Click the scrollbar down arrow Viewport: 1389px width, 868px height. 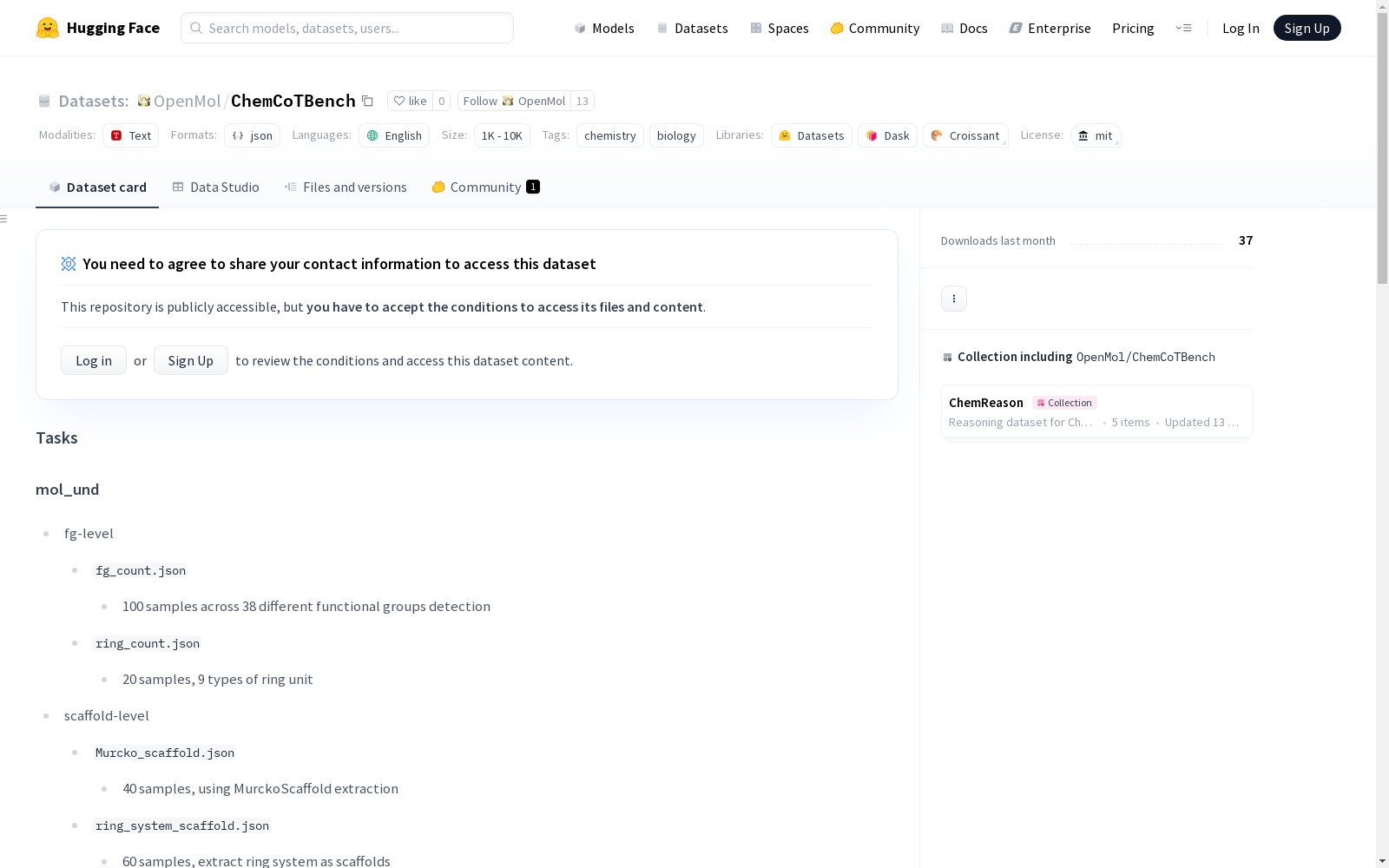coord(1382,861)
